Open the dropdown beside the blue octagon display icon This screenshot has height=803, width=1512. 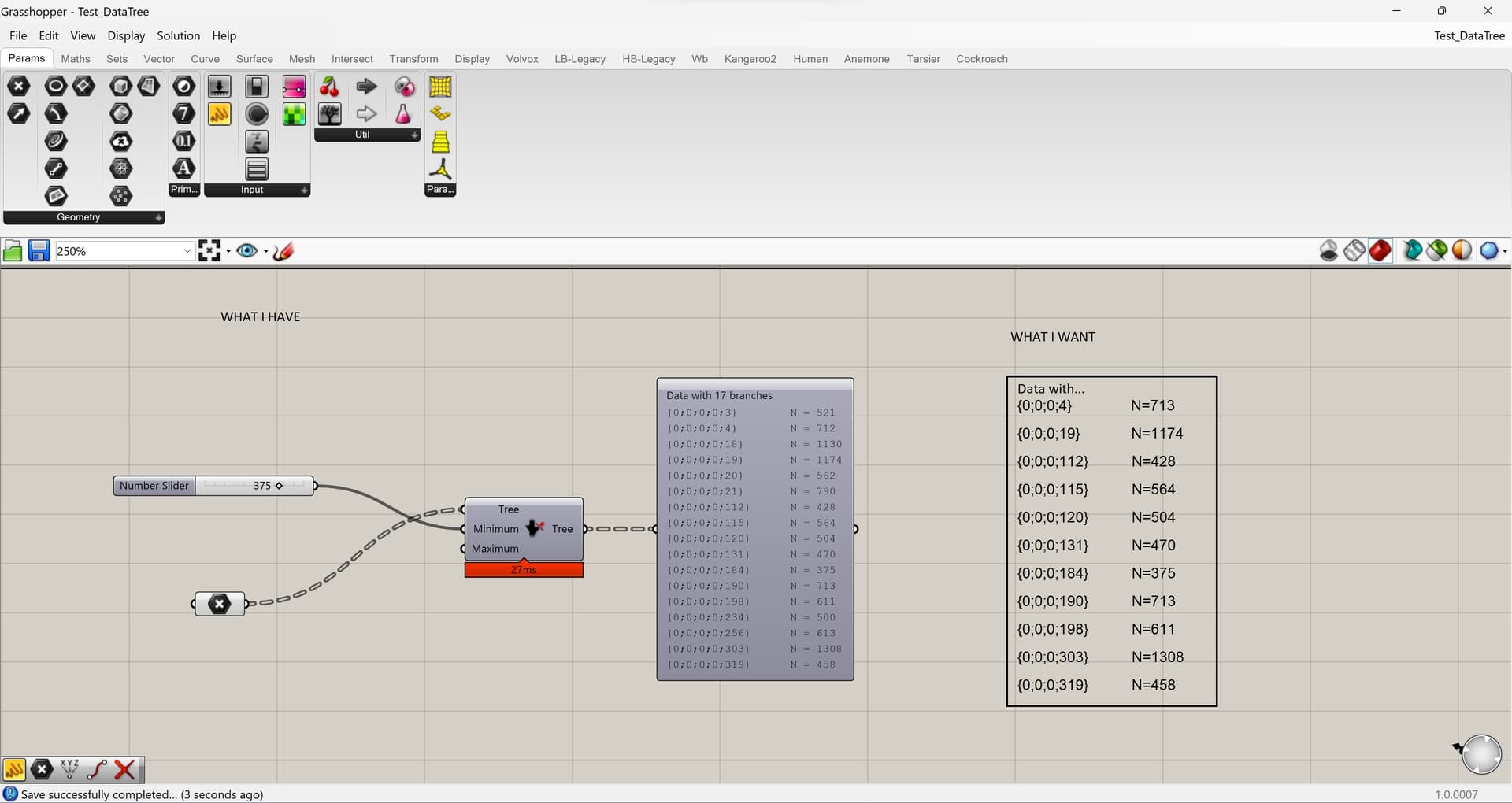click(x=1504, y=250)
